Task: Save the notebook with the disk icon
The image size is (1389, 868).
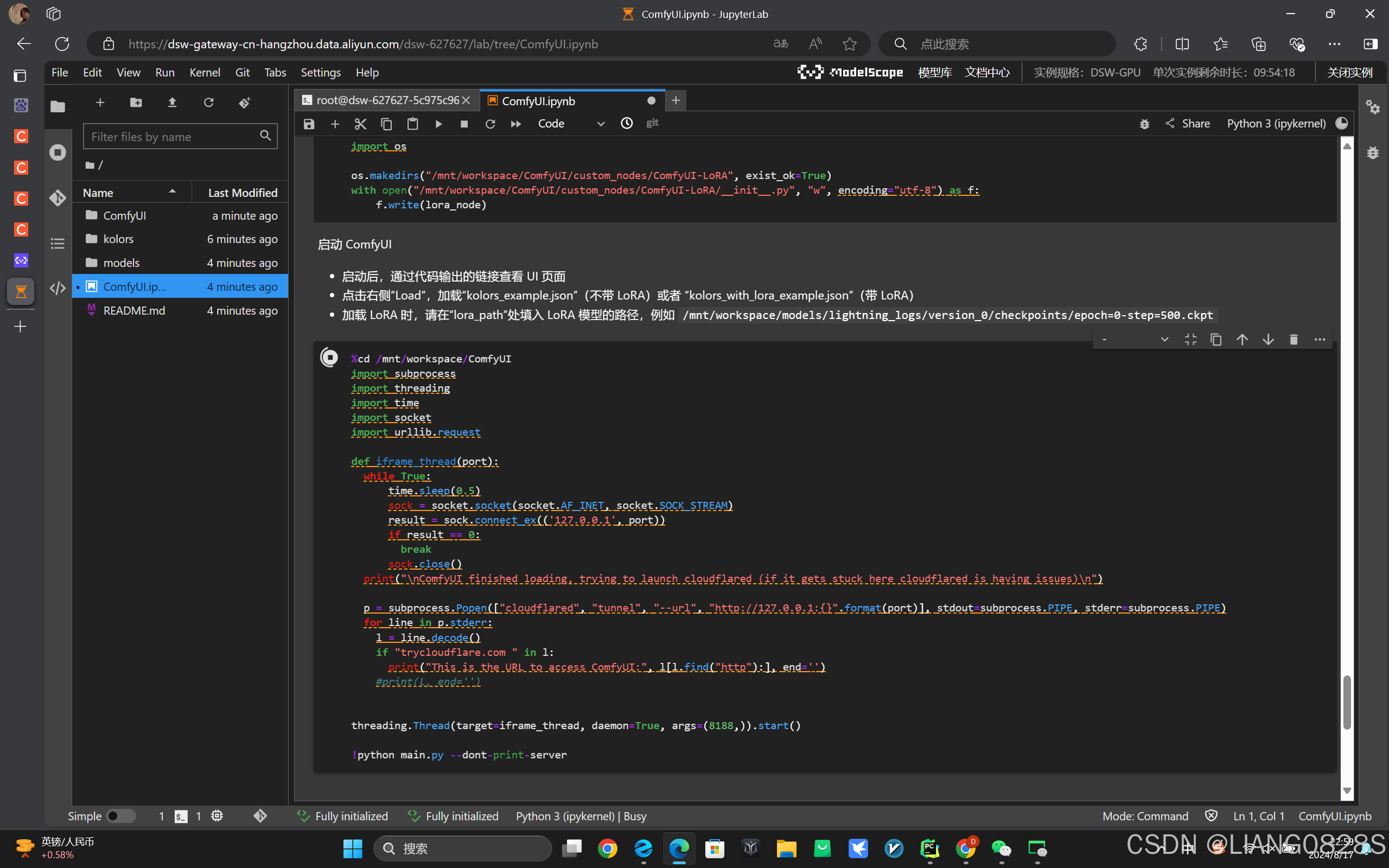Action: click(309, 124)
